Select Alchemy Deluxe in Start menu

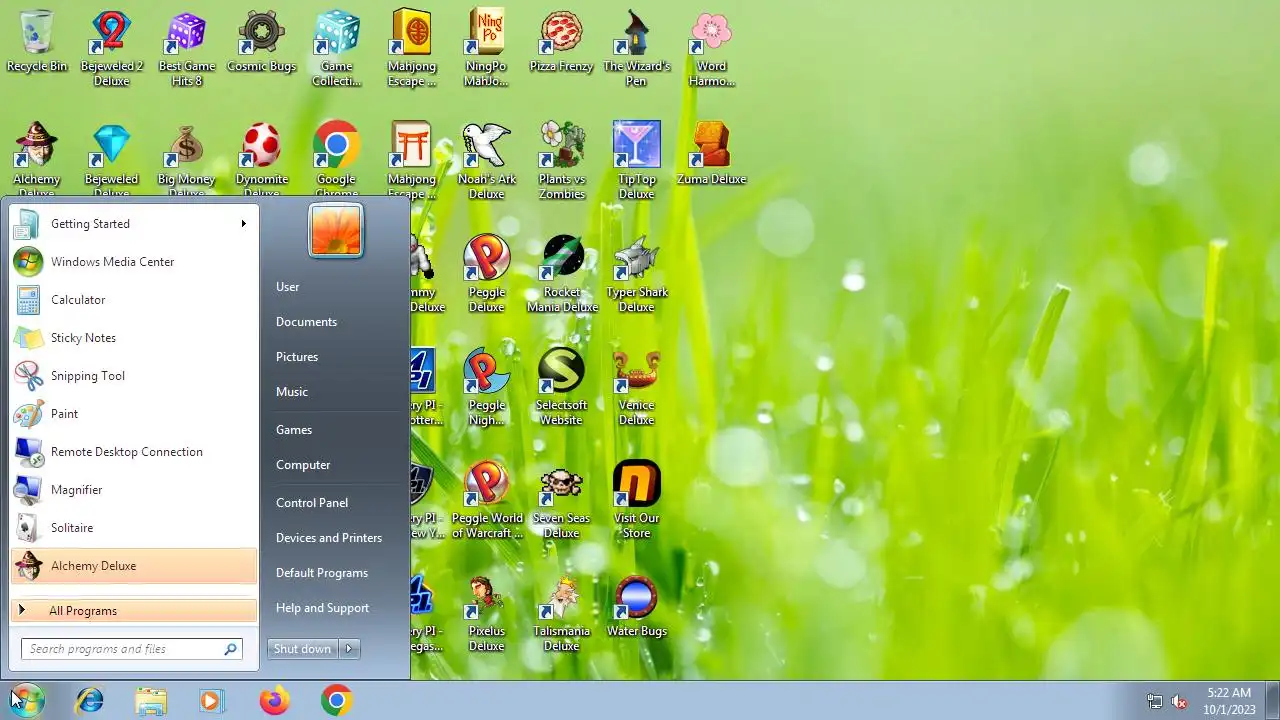133,566
